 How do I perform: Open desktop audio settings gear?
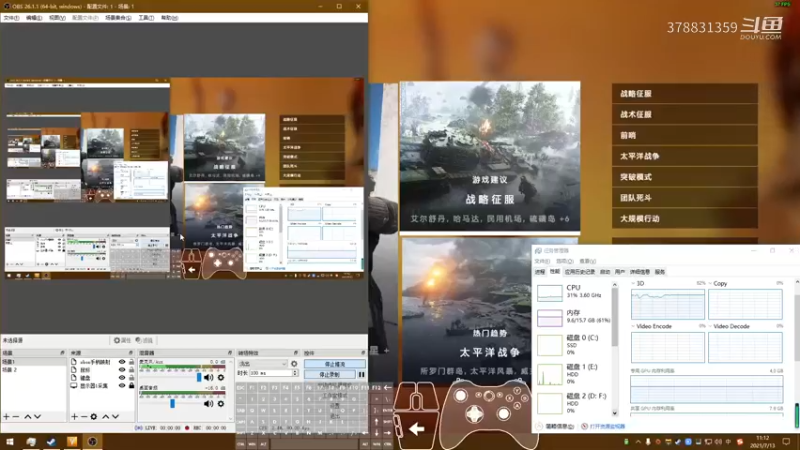(x=221, y=404)
